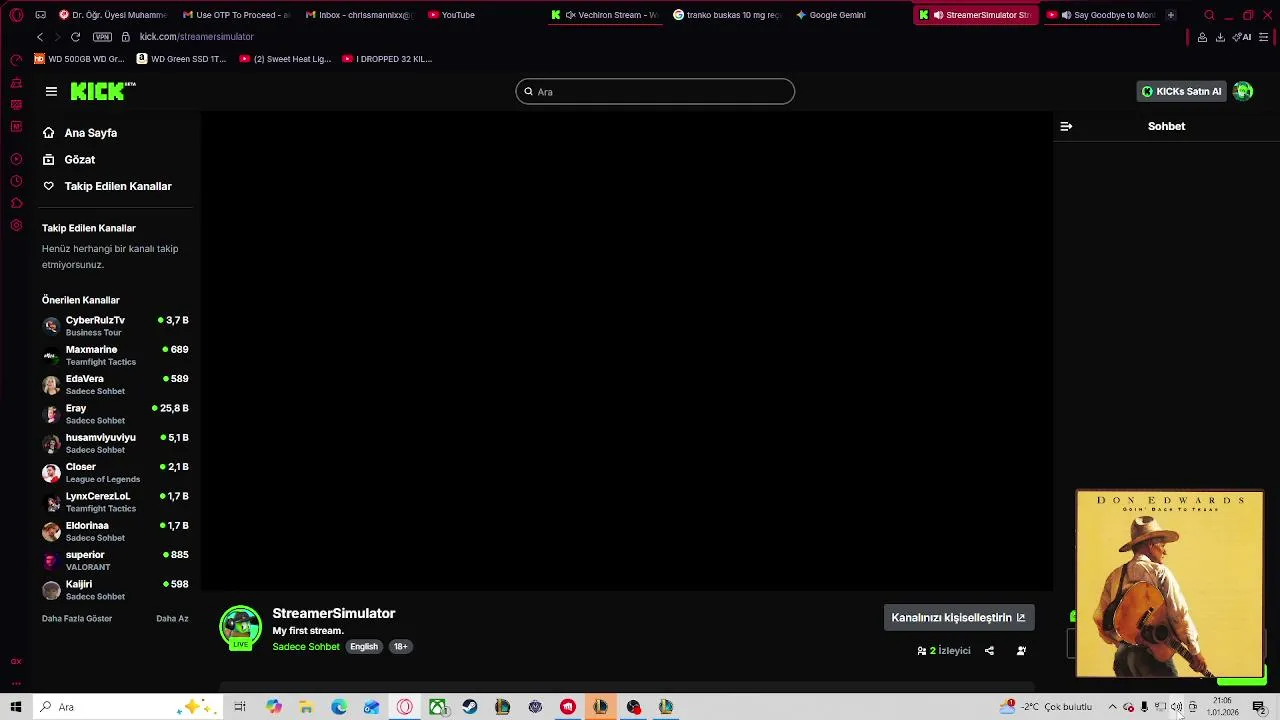Click Kanalınızı kişiselleştirin button

(958, 618)
